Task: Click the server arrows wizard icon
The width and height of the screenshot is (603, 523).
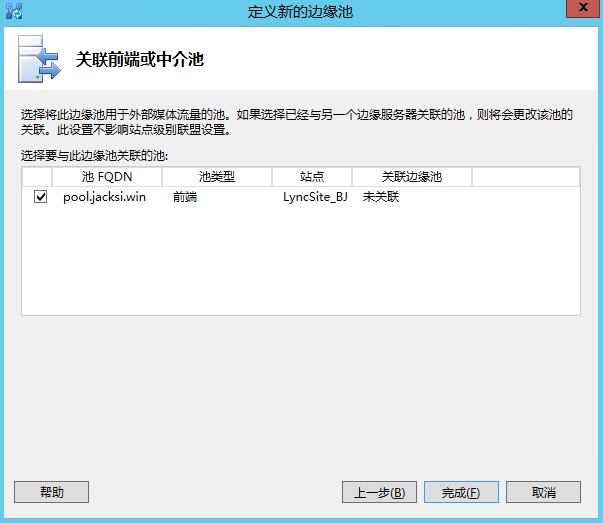Action: (39, 59)
